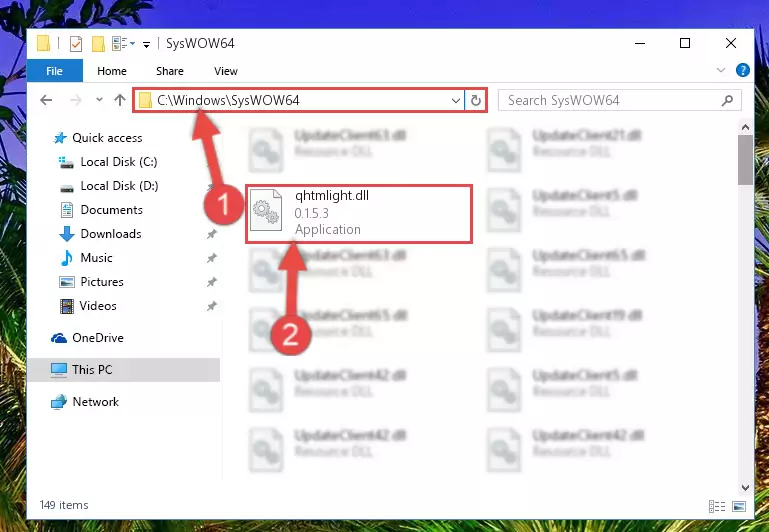The image size is (769, 532).
Task: Select This PC in the navigation pane
Action: tap(123, 370)
